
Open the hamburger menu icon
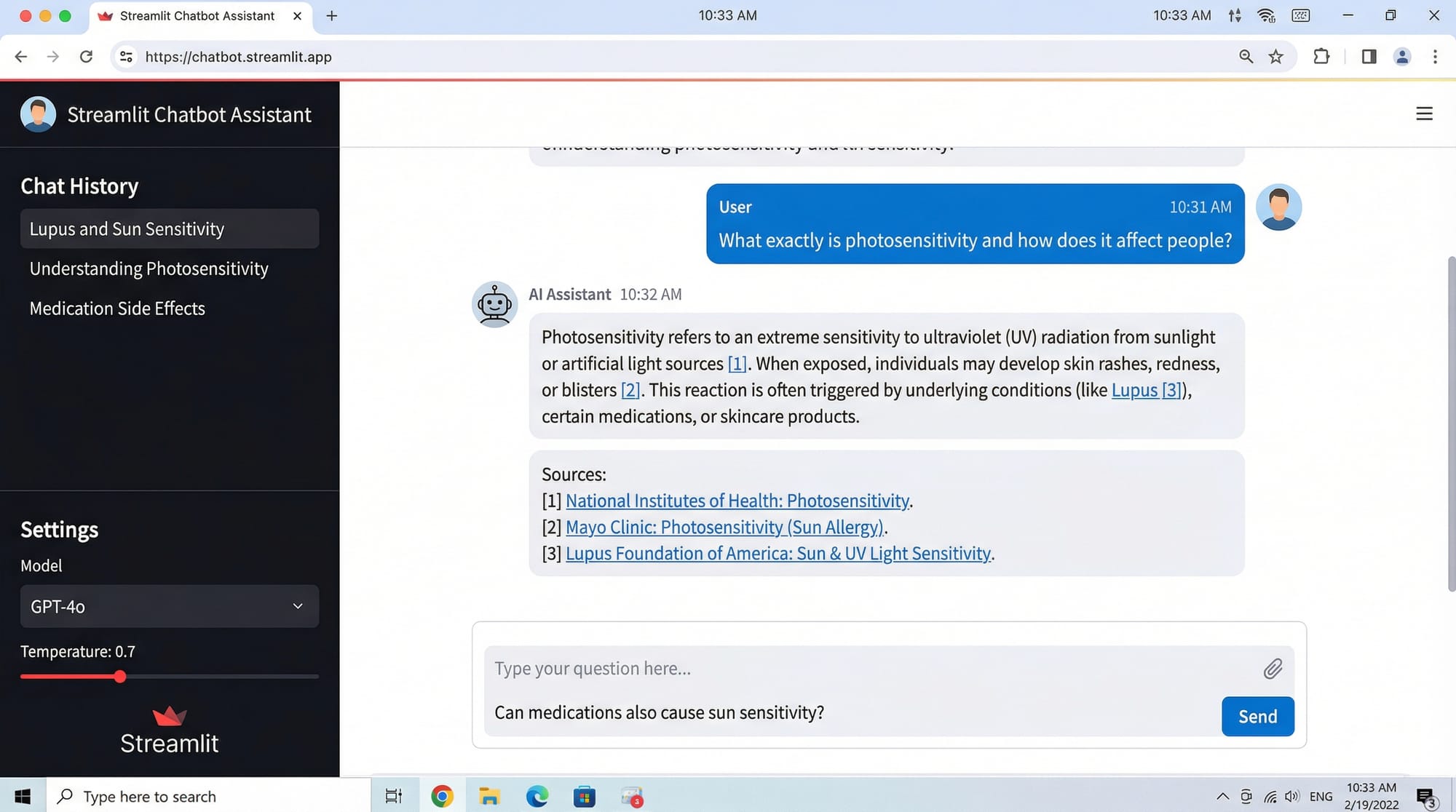tap(1424, 114)
